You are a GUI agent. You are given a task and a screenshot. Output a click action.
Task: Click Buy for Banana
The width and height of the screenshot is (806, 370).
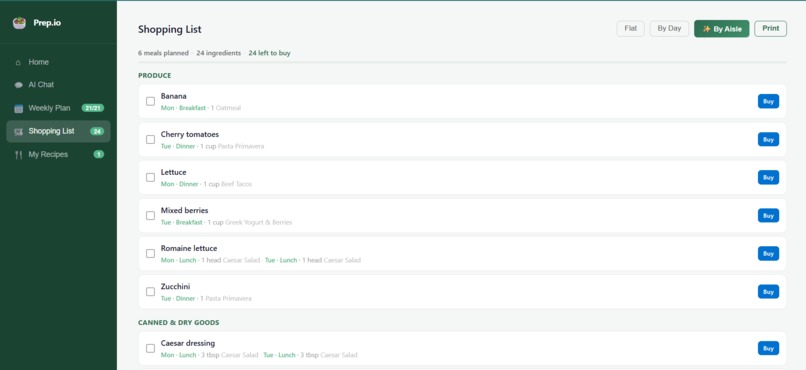[x=768, y=101]
